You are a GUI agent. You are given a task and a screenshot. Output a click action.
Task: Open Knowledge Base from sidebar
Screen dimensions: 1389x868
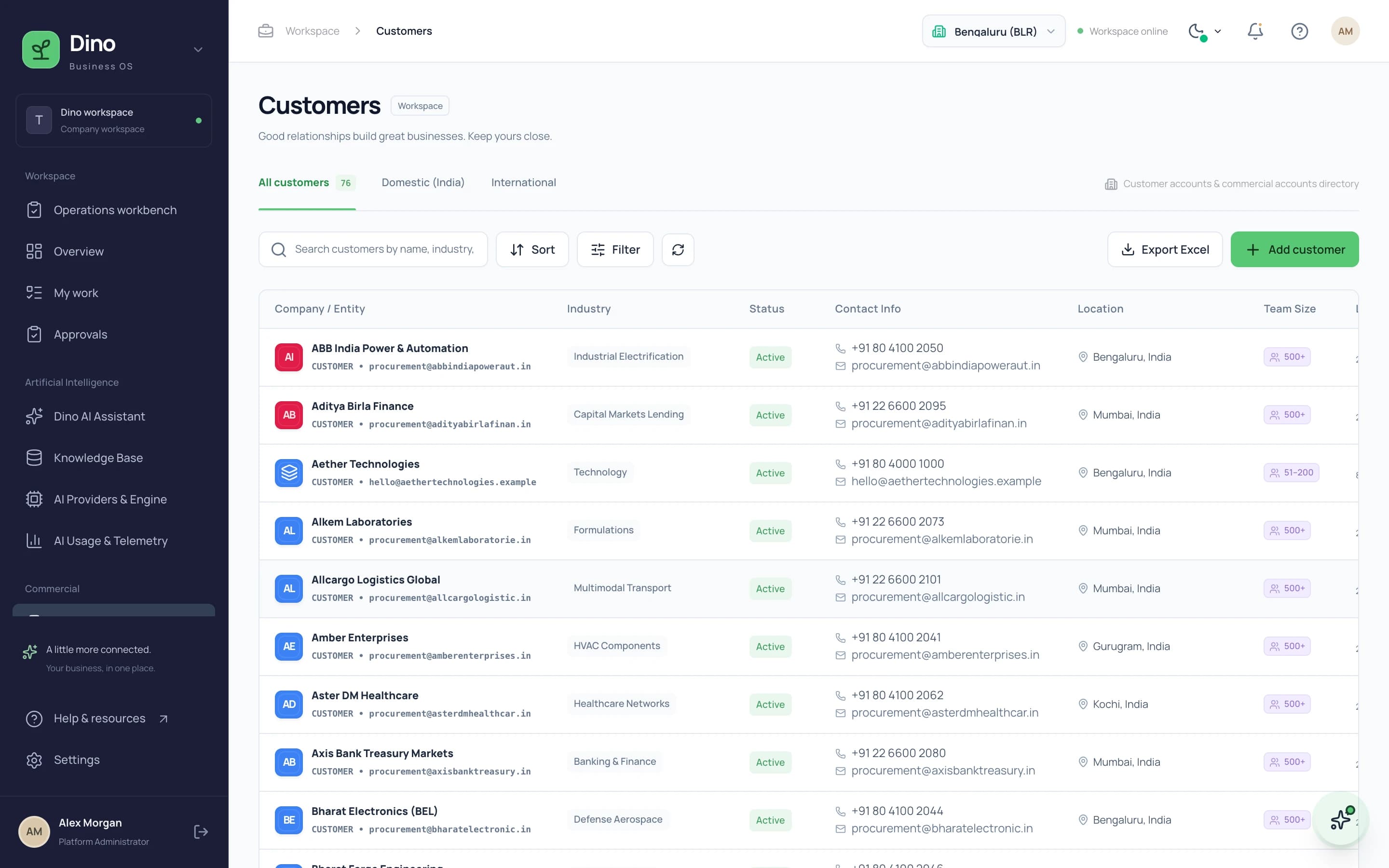click(x=114, y=458)
